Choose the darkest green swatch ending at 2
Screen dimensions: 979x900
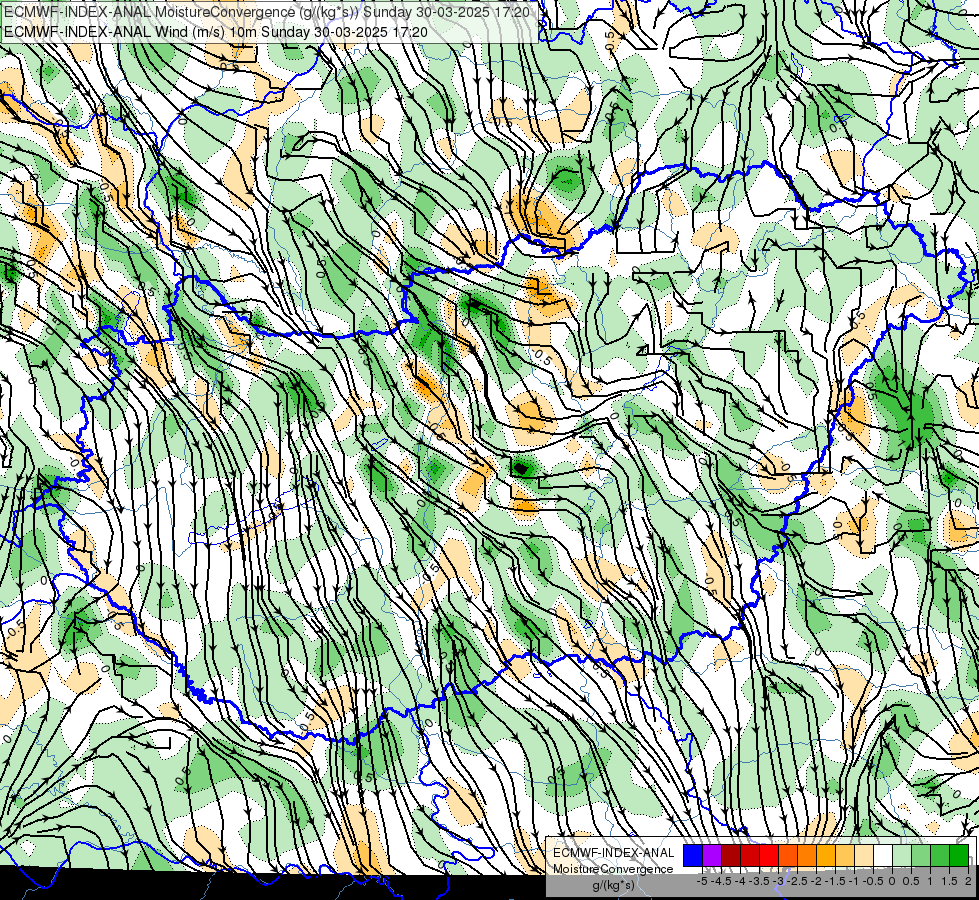(959, 856)
